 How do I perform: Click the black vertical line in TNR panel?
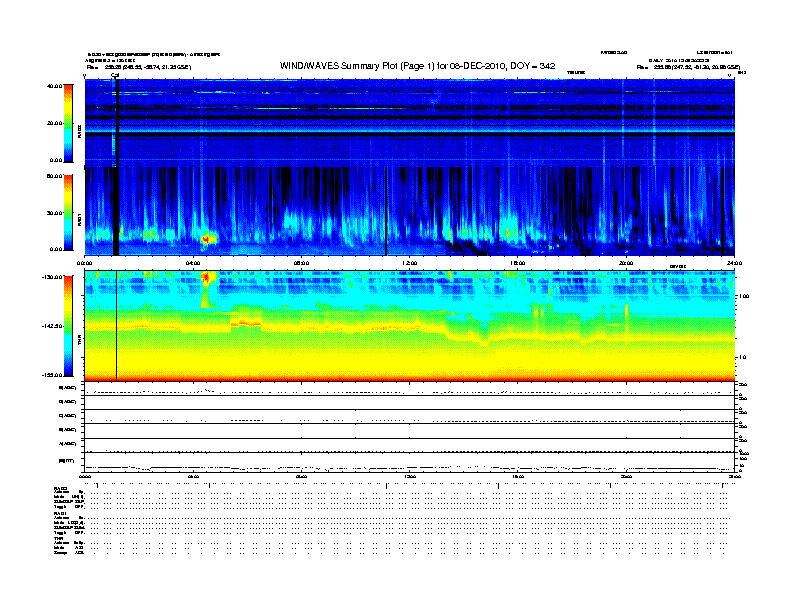tap(117, 326)
